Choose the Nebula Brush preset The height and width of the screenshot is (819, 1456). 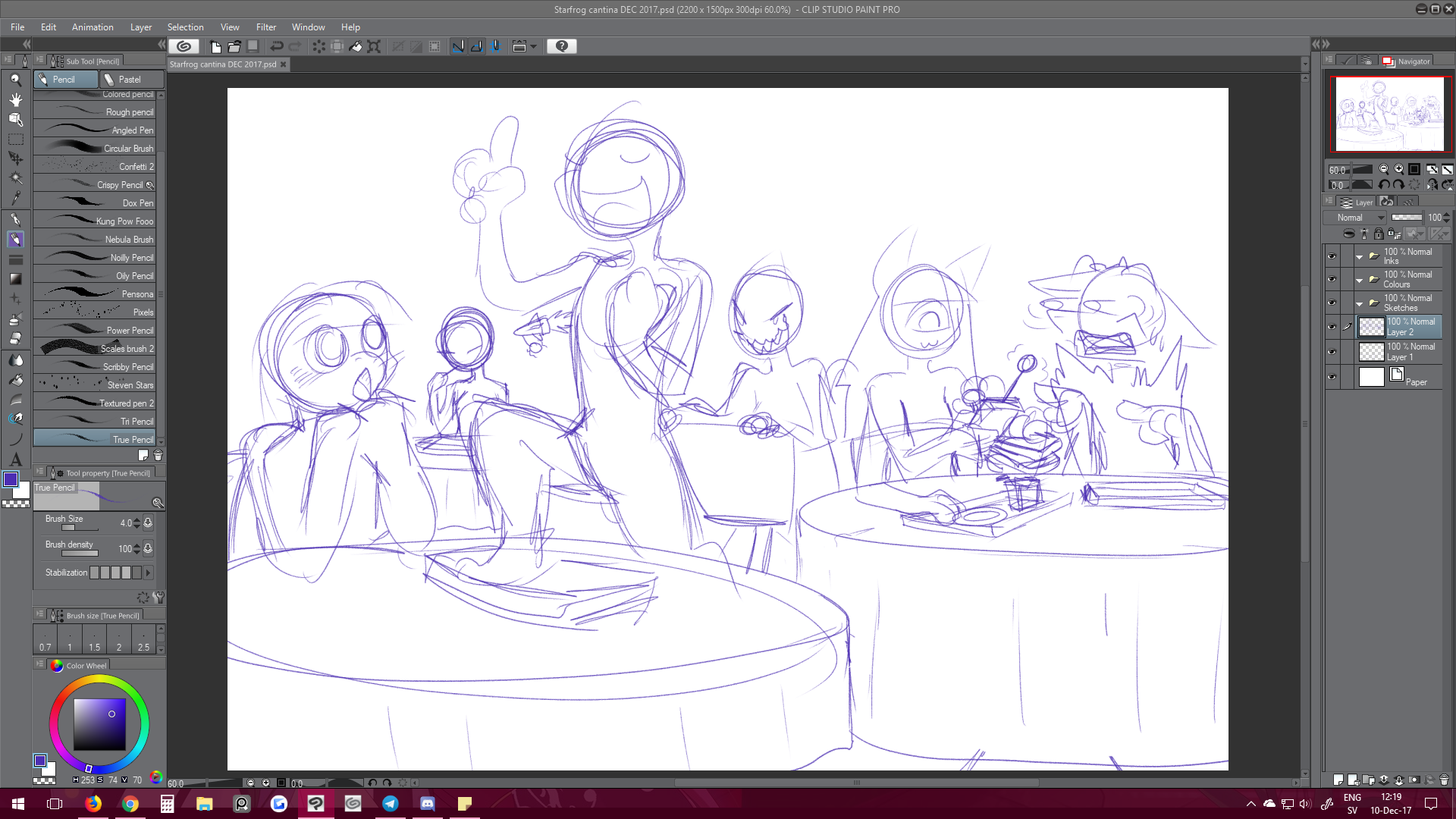tap(96, 240)
